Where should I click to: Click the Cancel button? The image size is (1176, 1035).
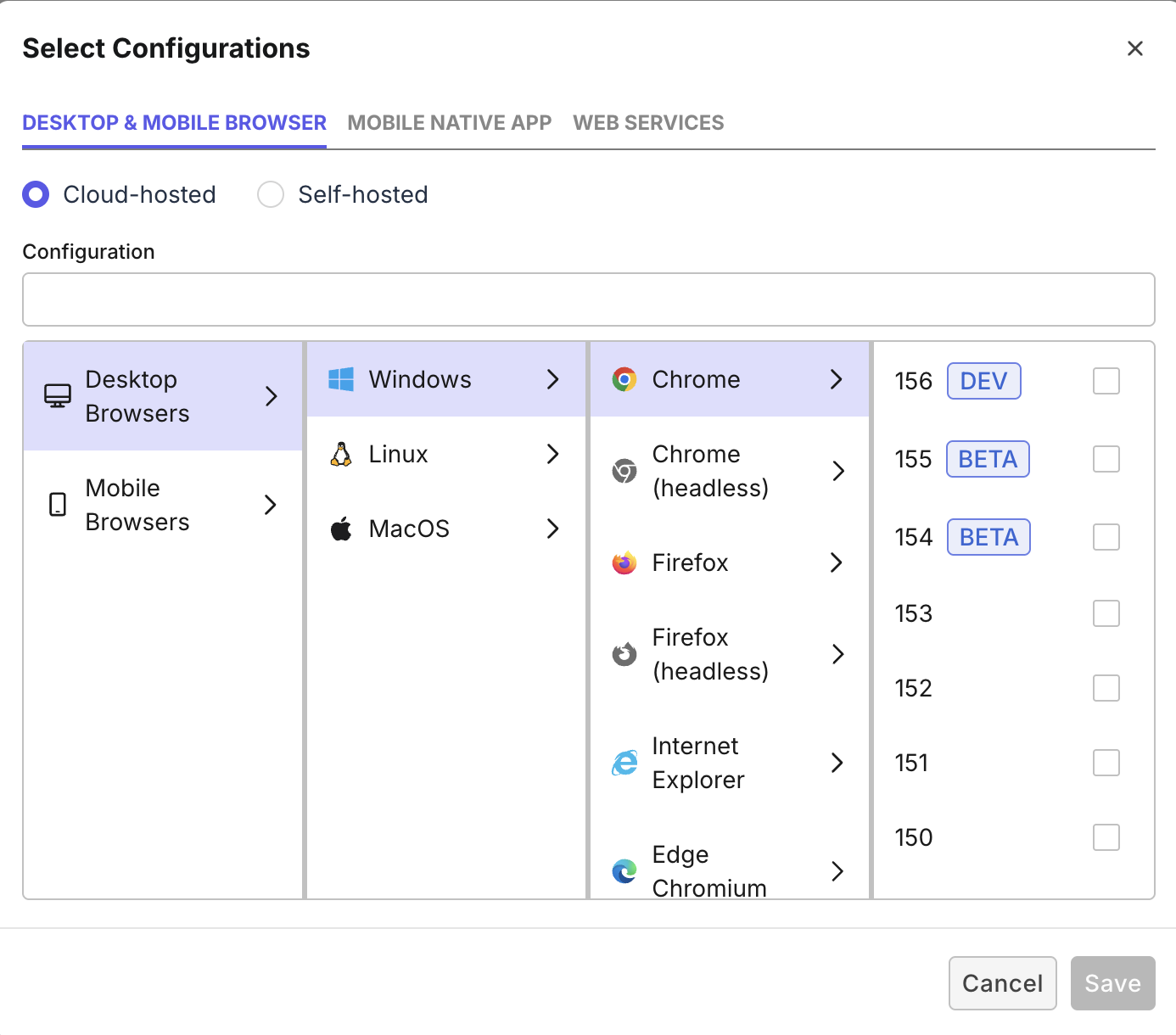pyautogui.click(x=1003, y=983)
